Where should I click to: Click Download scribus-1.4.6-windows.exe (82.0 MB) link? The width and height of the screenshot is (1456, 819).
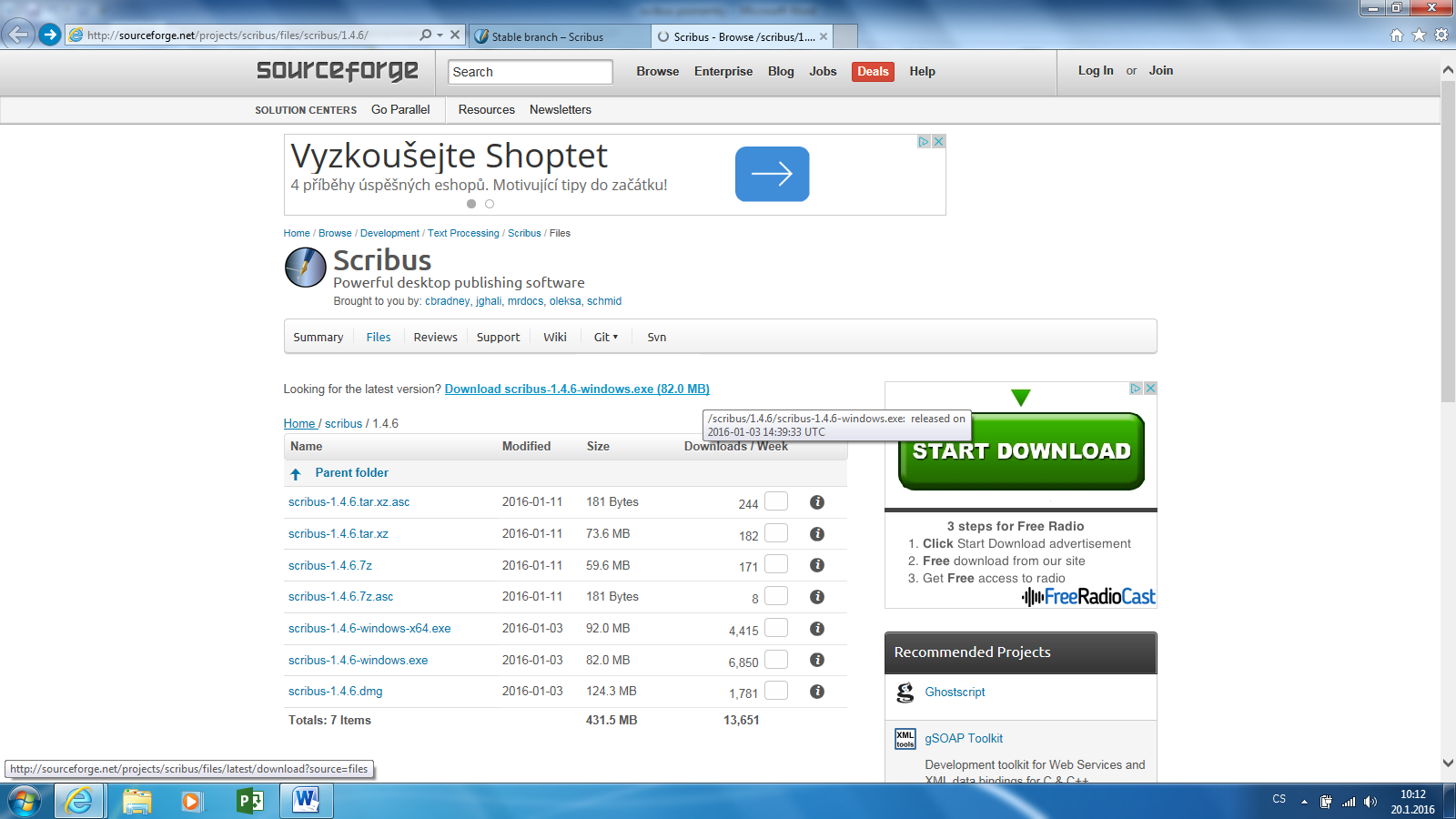tap(577, 389)
